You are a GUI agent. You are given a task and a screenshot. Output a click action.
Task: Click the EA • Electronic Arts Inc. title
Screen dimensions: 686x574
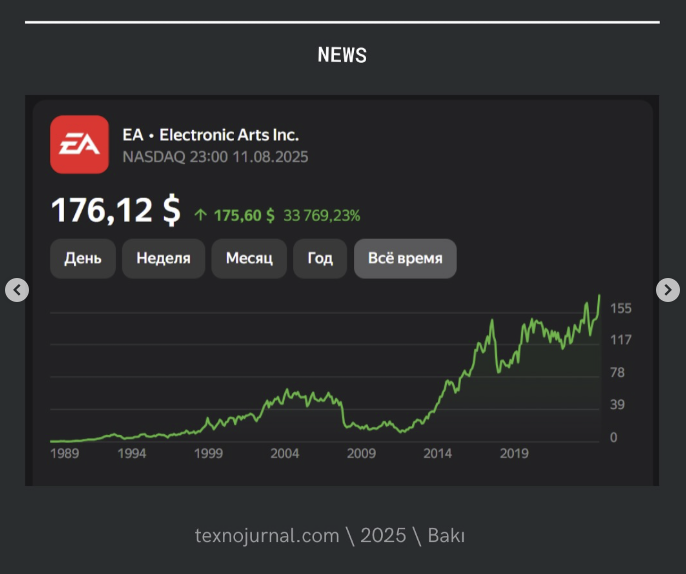pyautogui.click(x=210, y=135)
